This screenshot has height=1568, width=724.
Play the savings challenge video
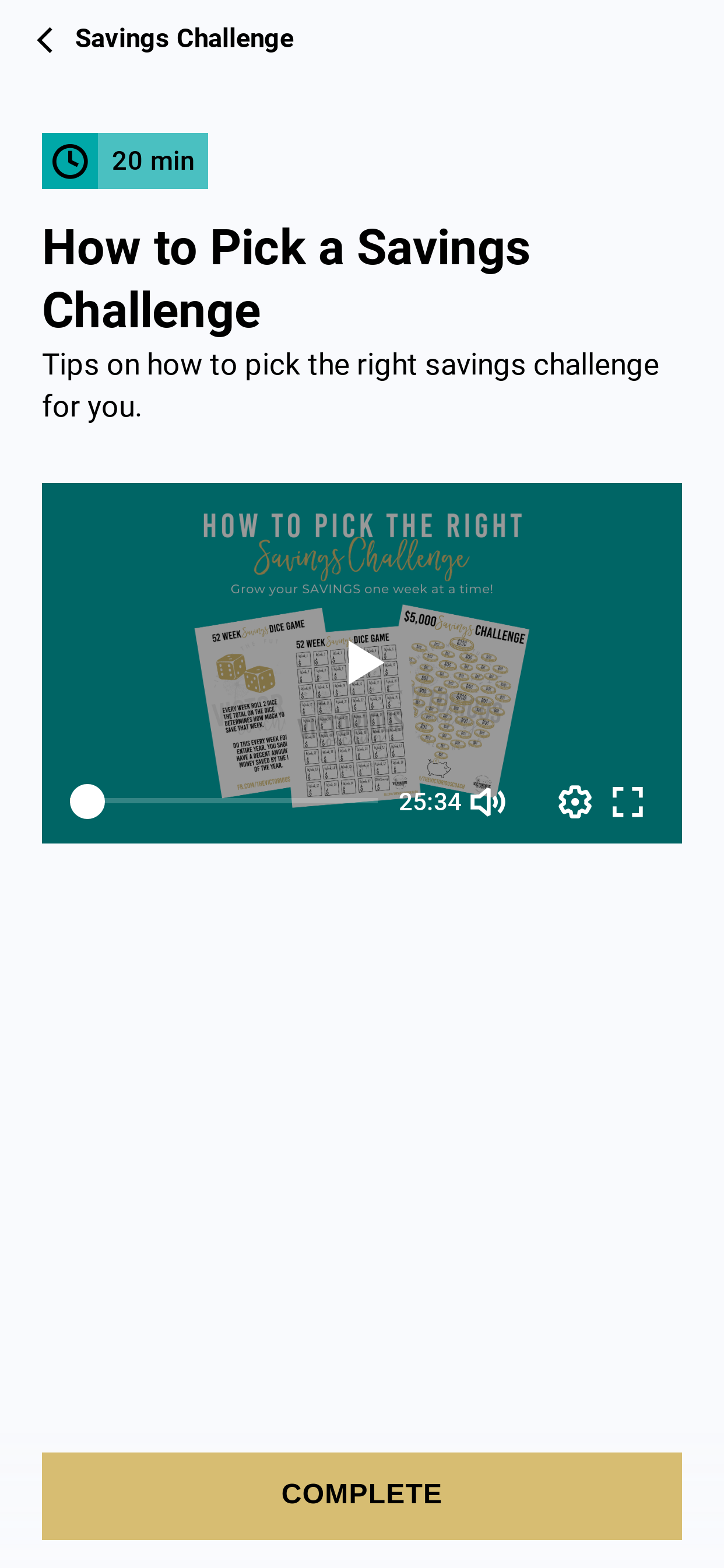pyautogui.click(x=364, y=663)
